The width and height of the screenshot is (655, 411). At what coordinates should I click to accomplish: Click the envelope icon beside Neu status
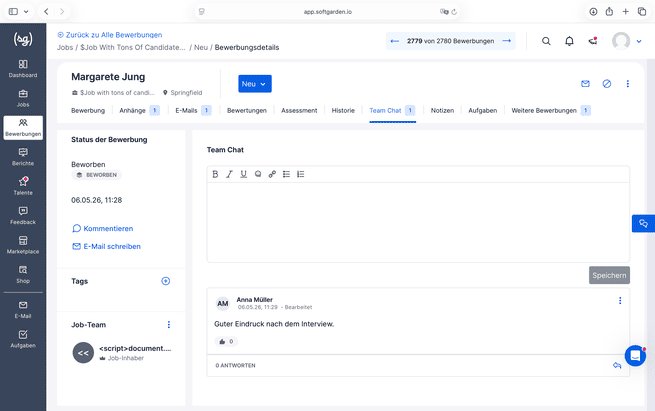point(585,84)
